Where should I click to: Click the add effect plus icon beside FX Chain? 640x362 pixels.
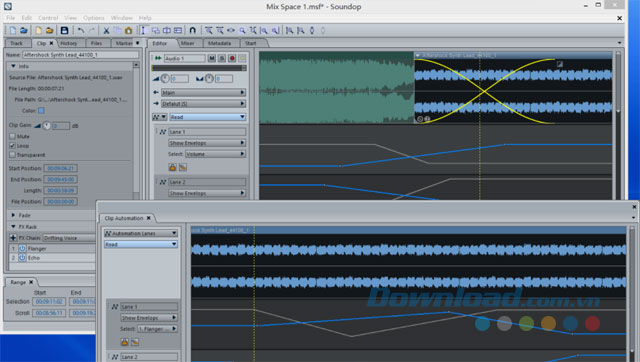pos(13,238)
